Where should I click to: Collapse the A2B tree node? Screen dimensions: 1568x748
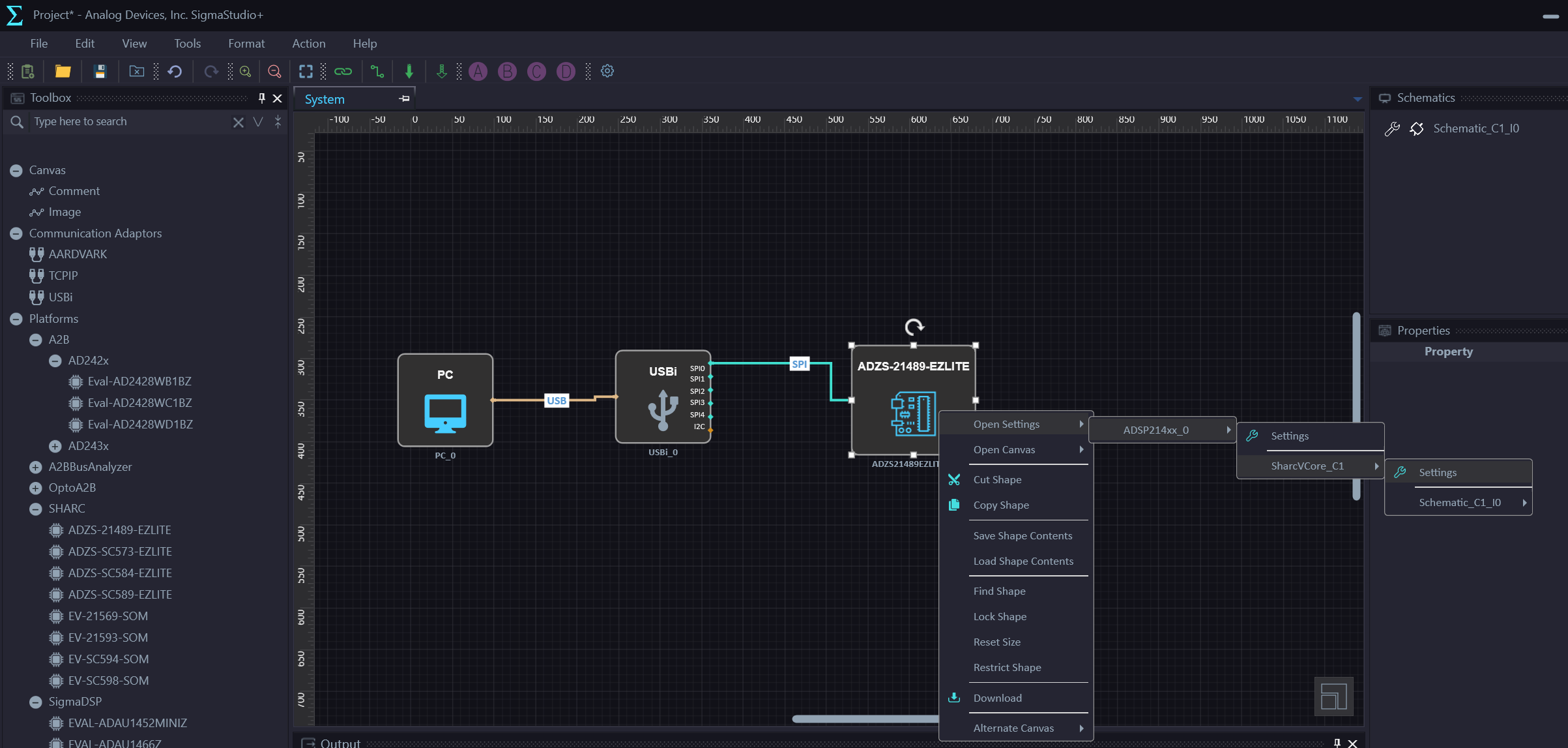point(36,340)
